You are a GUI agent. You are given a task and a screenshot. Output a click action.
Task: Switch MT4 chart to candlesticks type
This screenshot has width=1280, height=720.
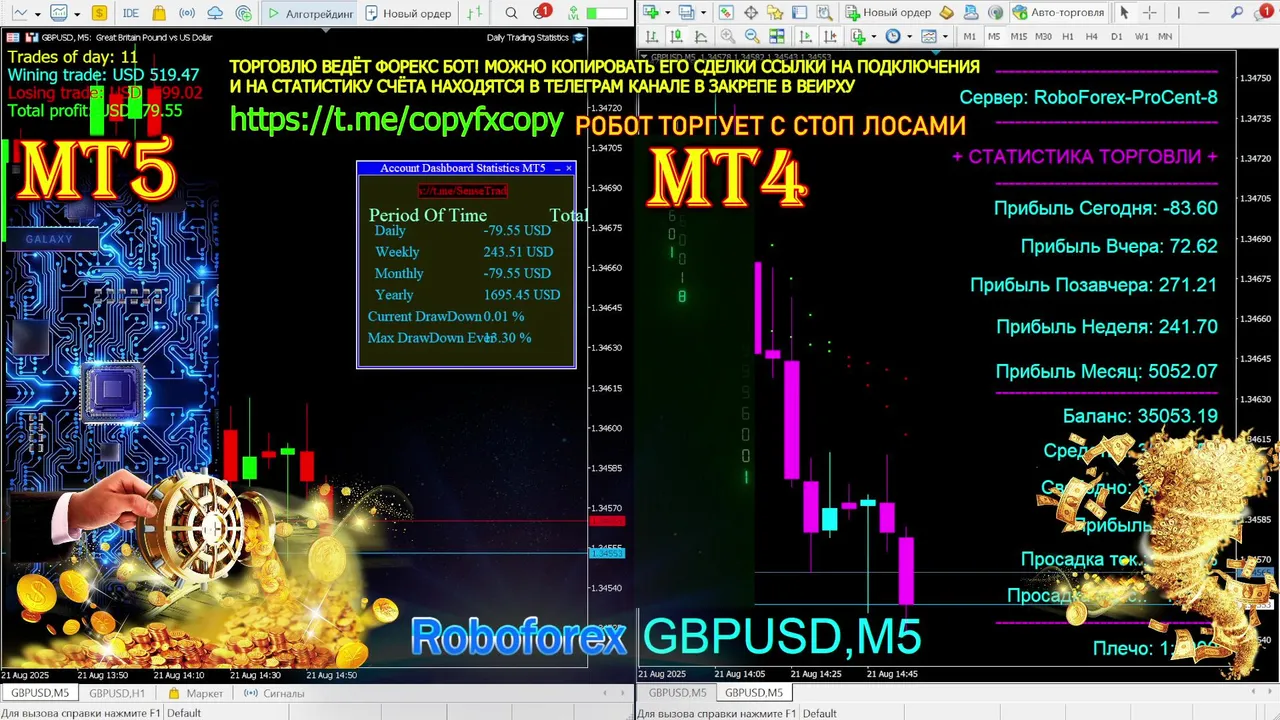pos(675,36)
